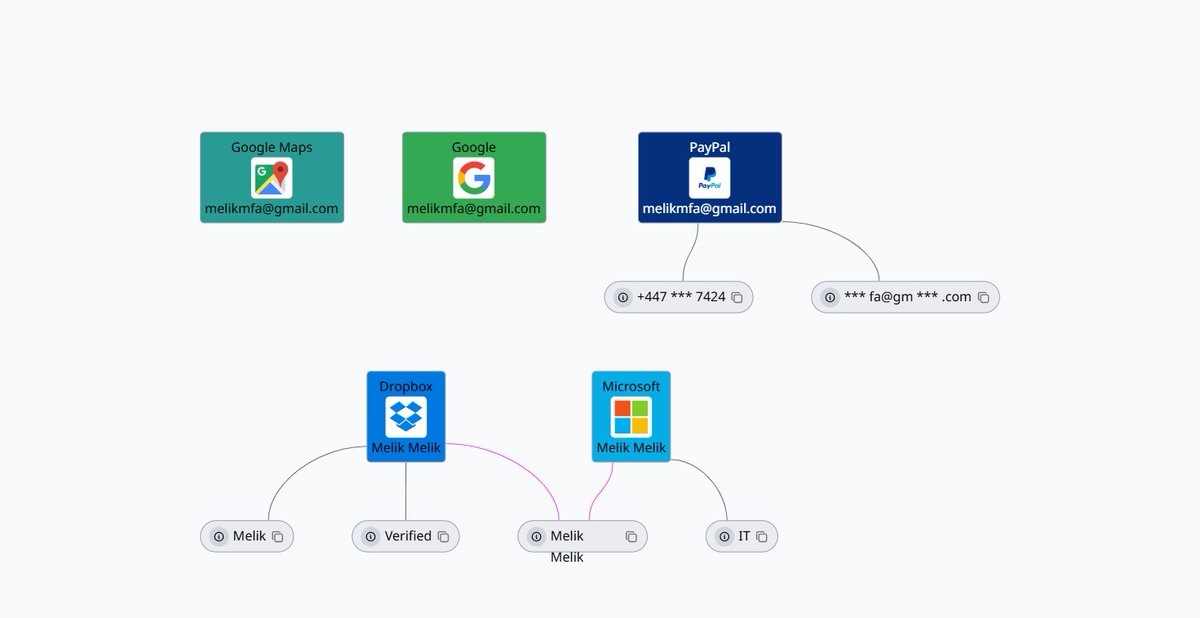Open info icon on Melik Melik pill node
1200x618 pixels.
[x=536, y=537]
